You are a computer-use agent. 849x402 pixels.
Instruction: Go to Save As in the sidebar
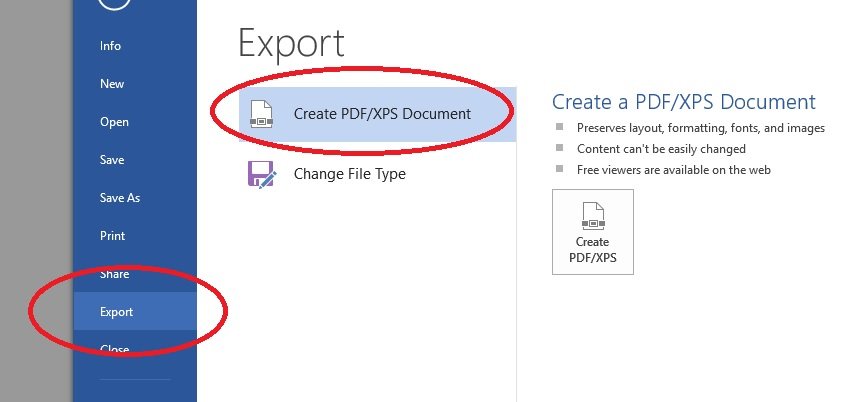[120, 198]
